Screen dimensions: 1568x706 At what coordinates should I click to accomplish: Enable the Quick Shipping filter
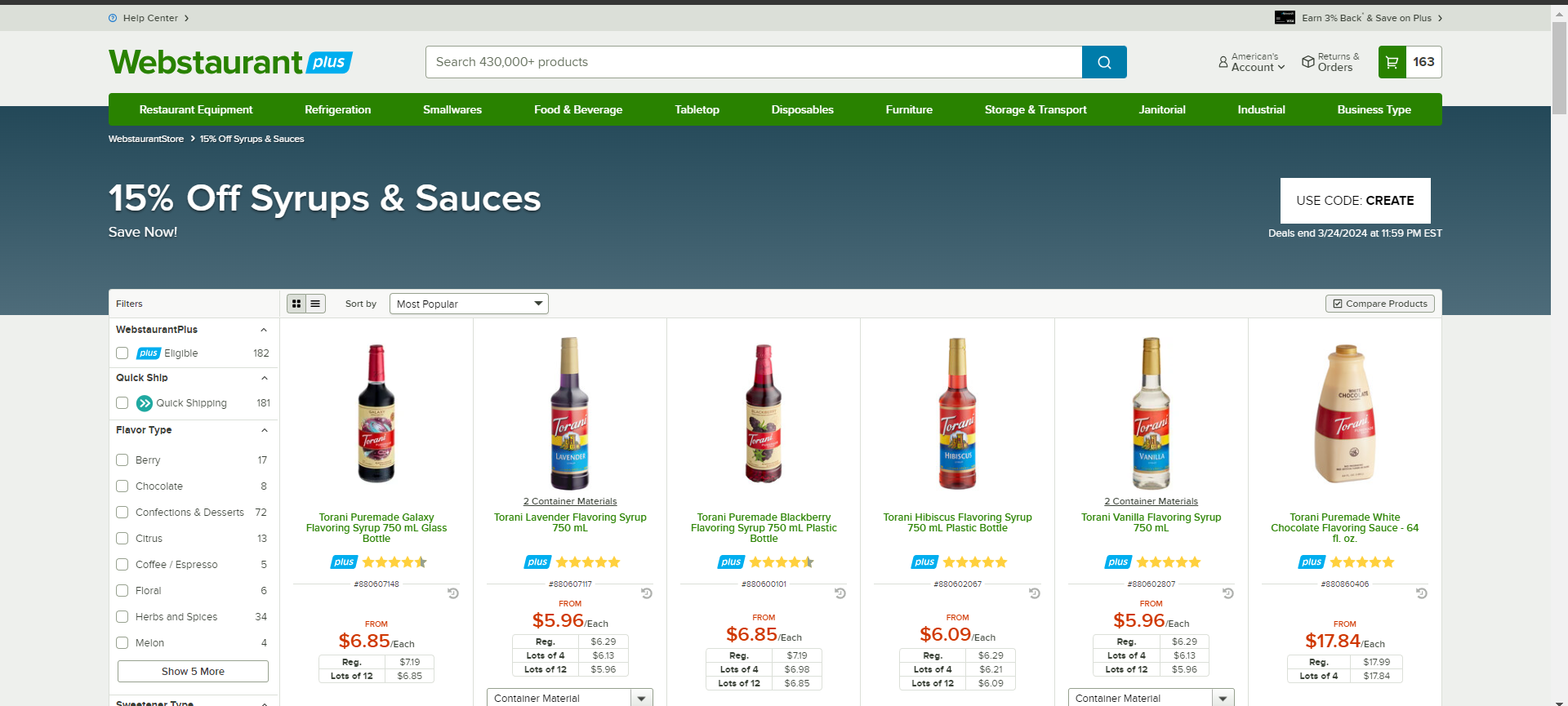(x=122, y=403)
